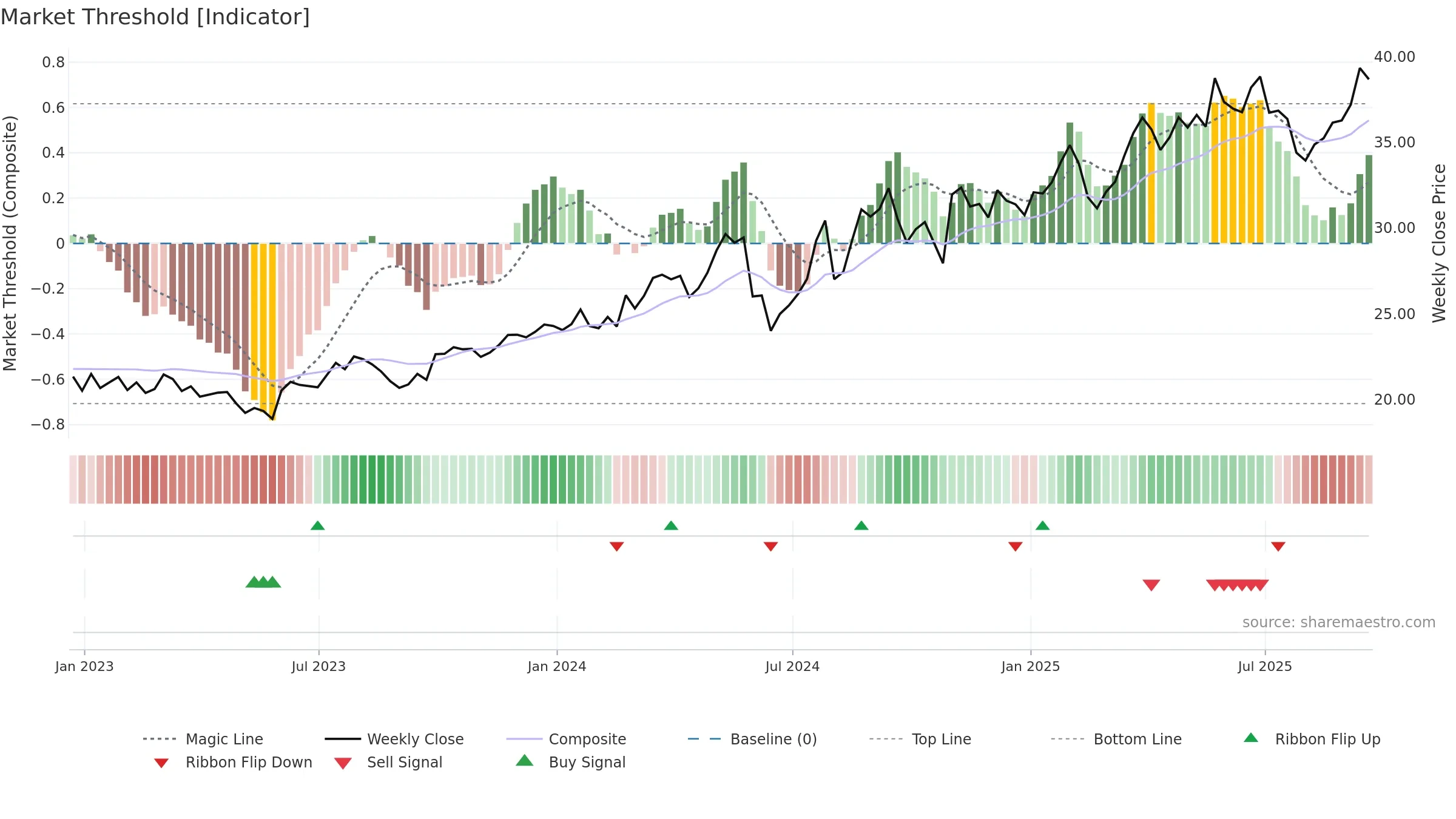Click the ribbon flip down marker after Jul 2025
Image resolution: width=1456 pixels, height=819 pixels.
coord(1278,547)
